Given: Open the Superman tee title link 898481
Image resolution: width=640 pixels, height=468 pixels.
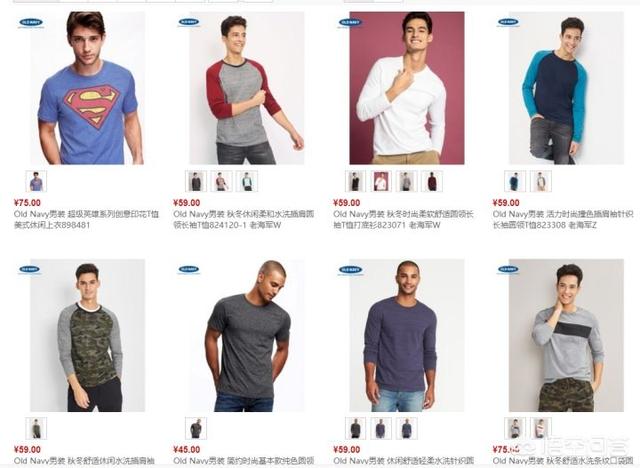Looking at the screenshot, I should [86, 220].
